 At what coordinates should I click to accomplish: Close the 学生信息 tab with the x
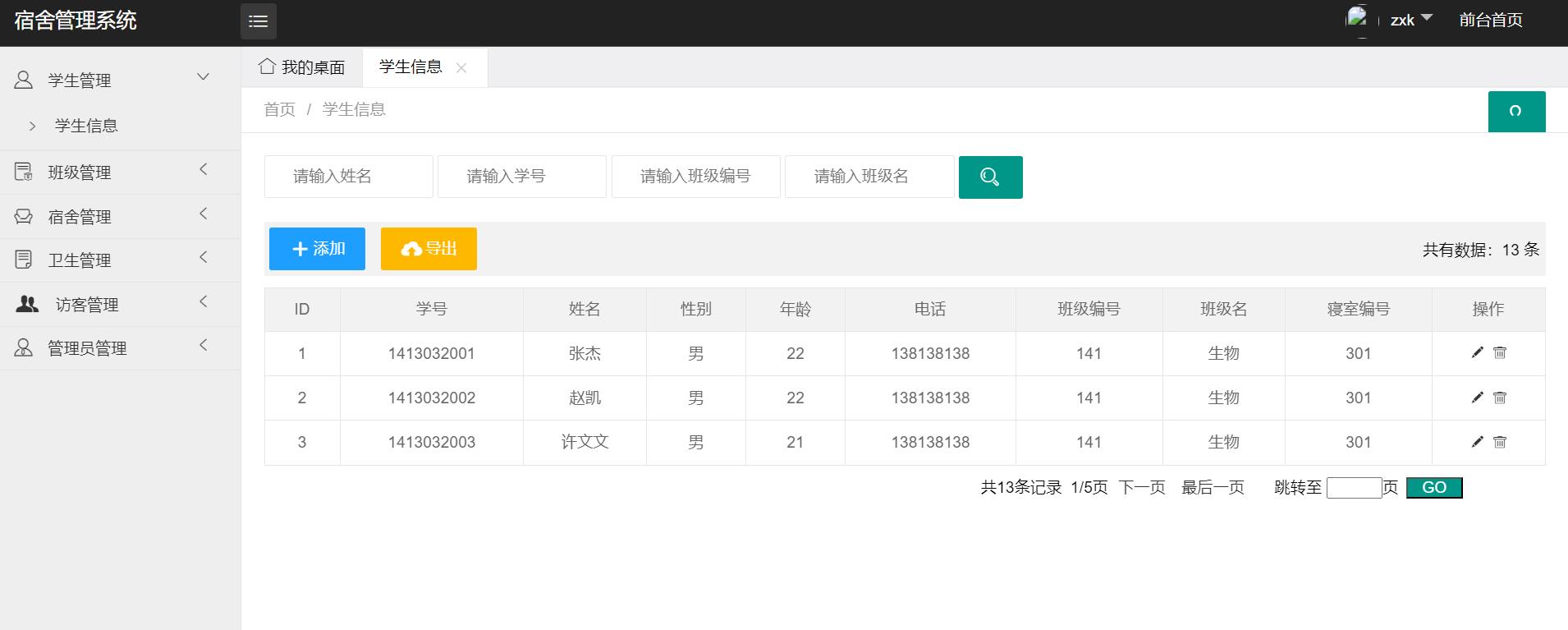point(461,68)
